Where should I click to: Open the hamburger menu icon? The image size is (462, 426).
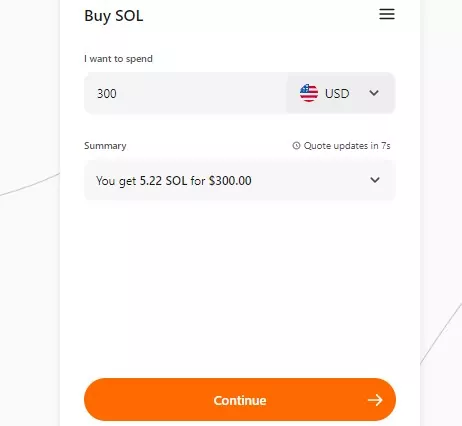[x=387, y=14]
